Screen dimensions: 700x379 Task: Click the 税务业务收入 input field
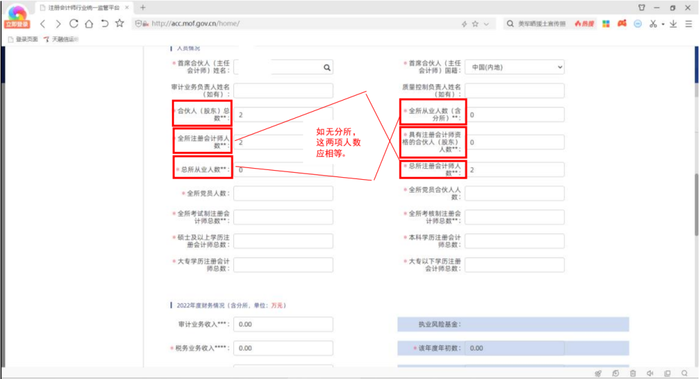283,348
